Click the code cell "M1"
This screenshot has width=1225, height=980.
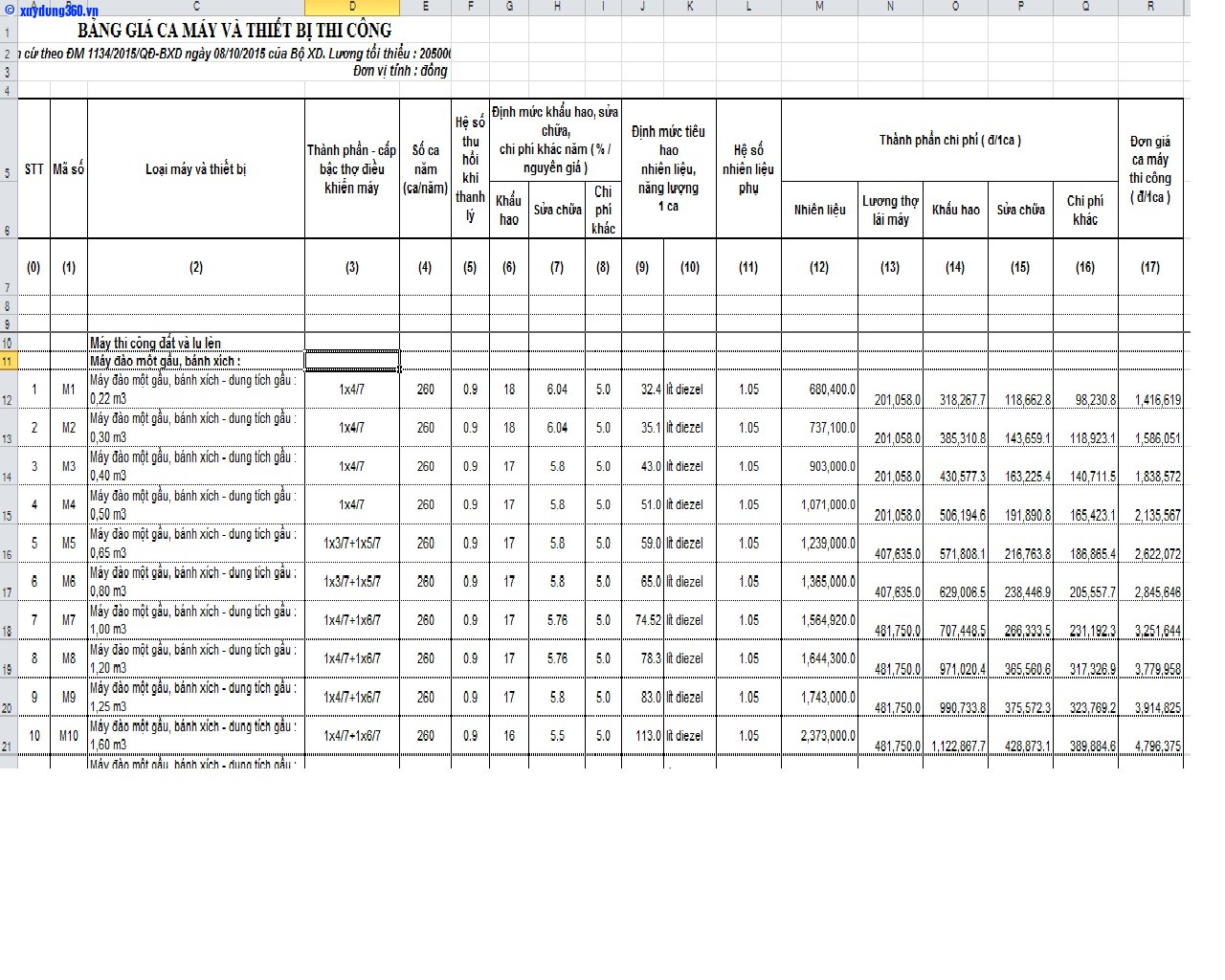tap(69, 390)
